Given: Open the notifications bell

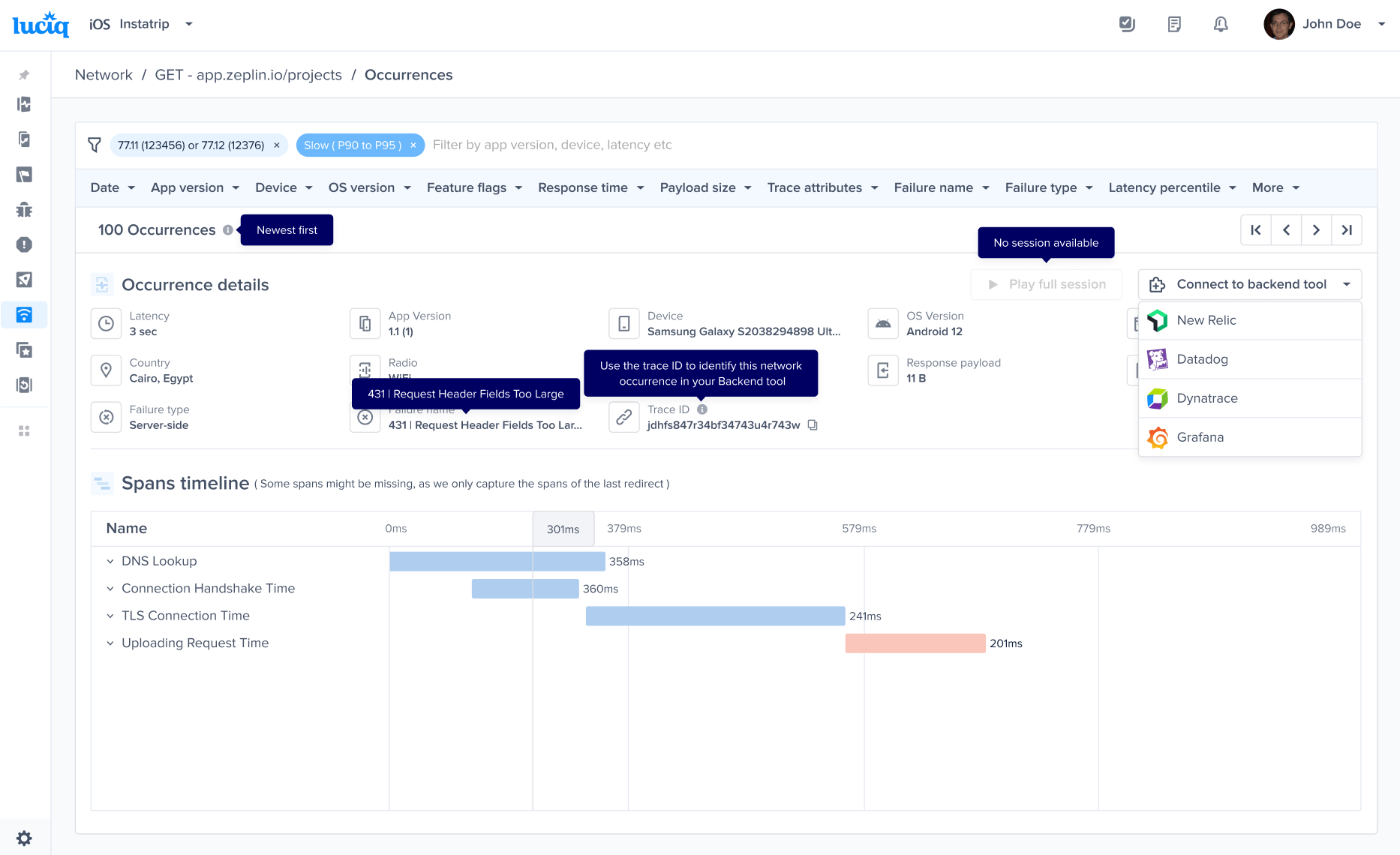Looking at the screenshot, I should pyautogui.click(x=1221, y=24).
